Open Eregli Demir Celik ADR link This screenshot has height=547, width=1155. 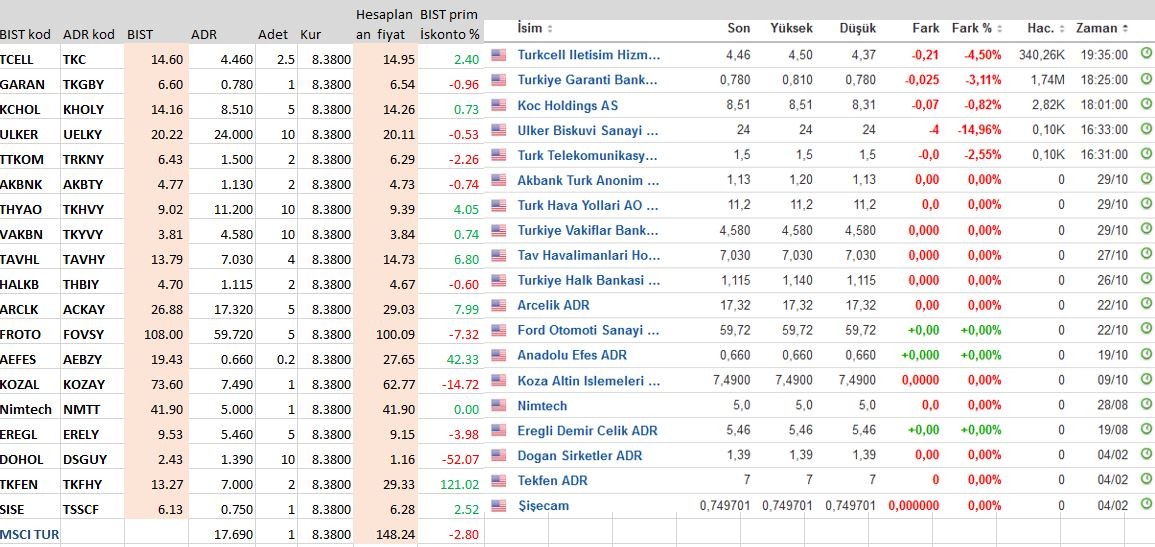(587, 430)
